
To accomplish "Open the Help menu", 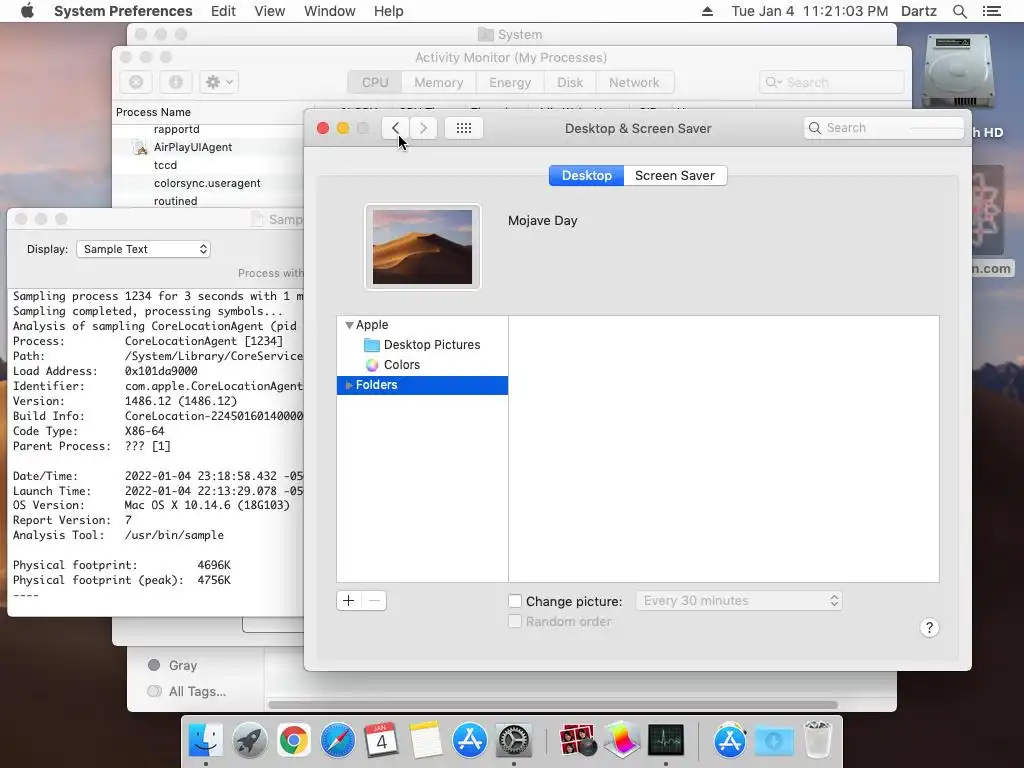I will pos(389,11).
